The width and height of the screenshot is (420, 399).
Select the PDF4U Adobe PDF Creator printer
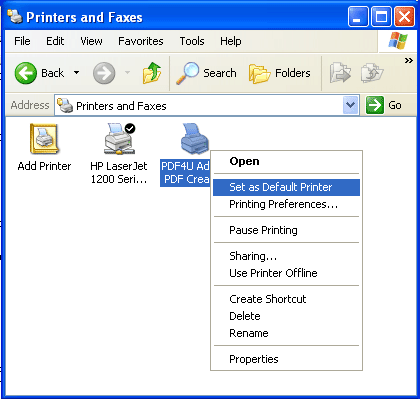tap(195, 139)
